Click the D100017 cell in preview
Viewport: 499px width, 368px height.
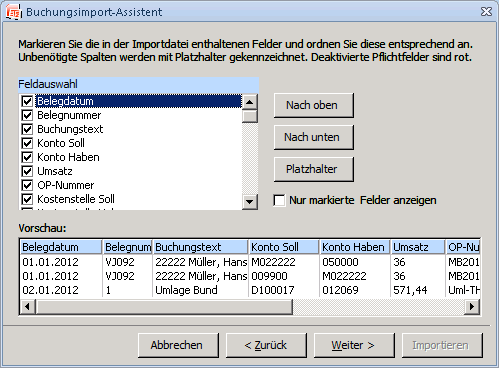pyautogui.click(x=273, y=290)
